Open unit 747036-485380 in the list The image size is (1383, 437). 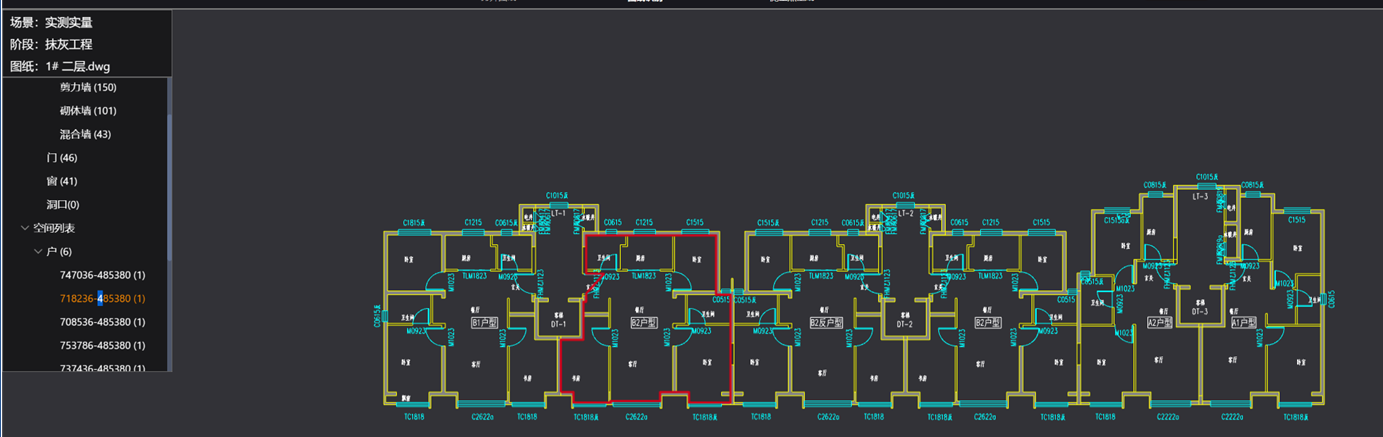pos(102,275)
